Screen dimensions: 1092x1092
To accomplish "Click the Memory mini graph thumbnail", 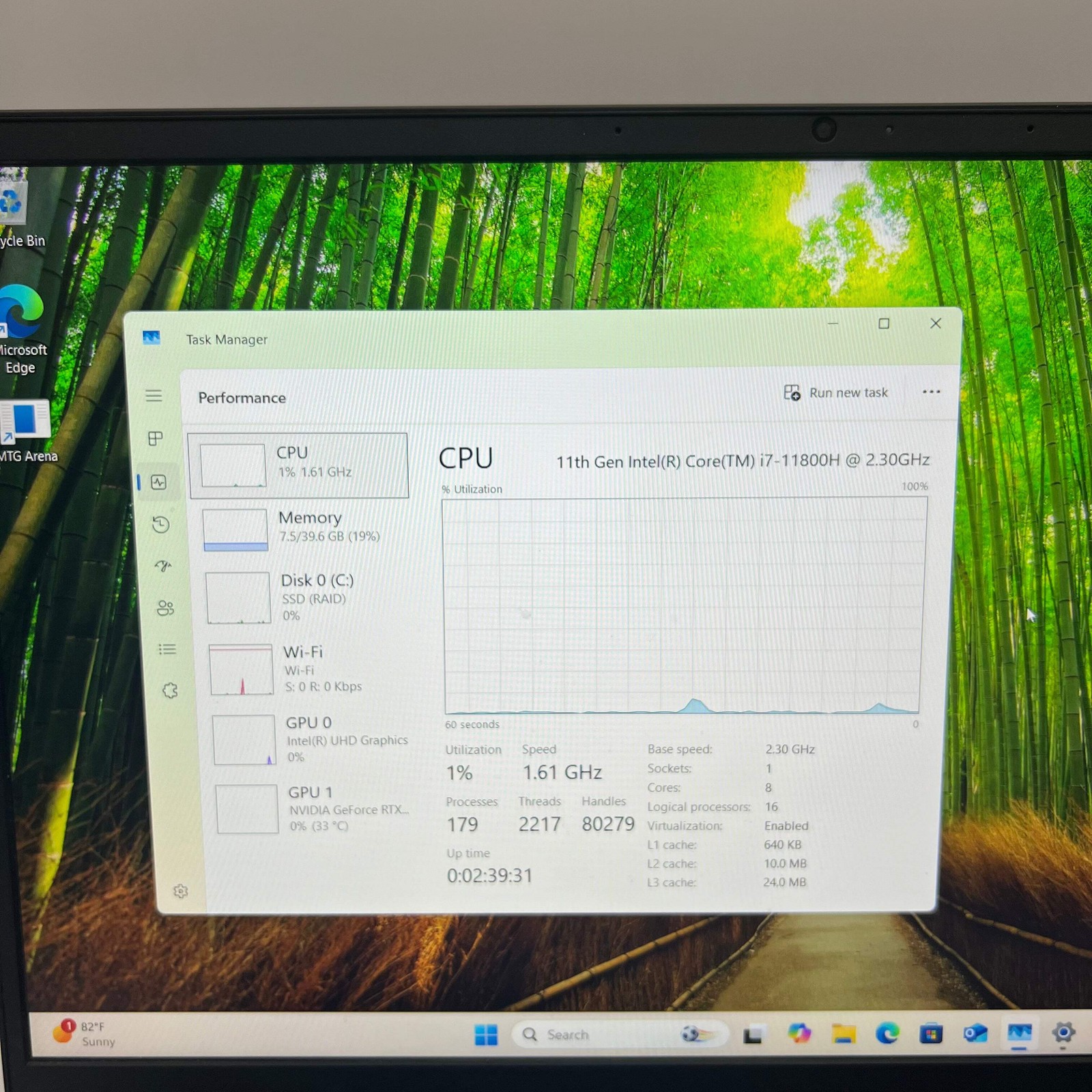I will point(235,530).
